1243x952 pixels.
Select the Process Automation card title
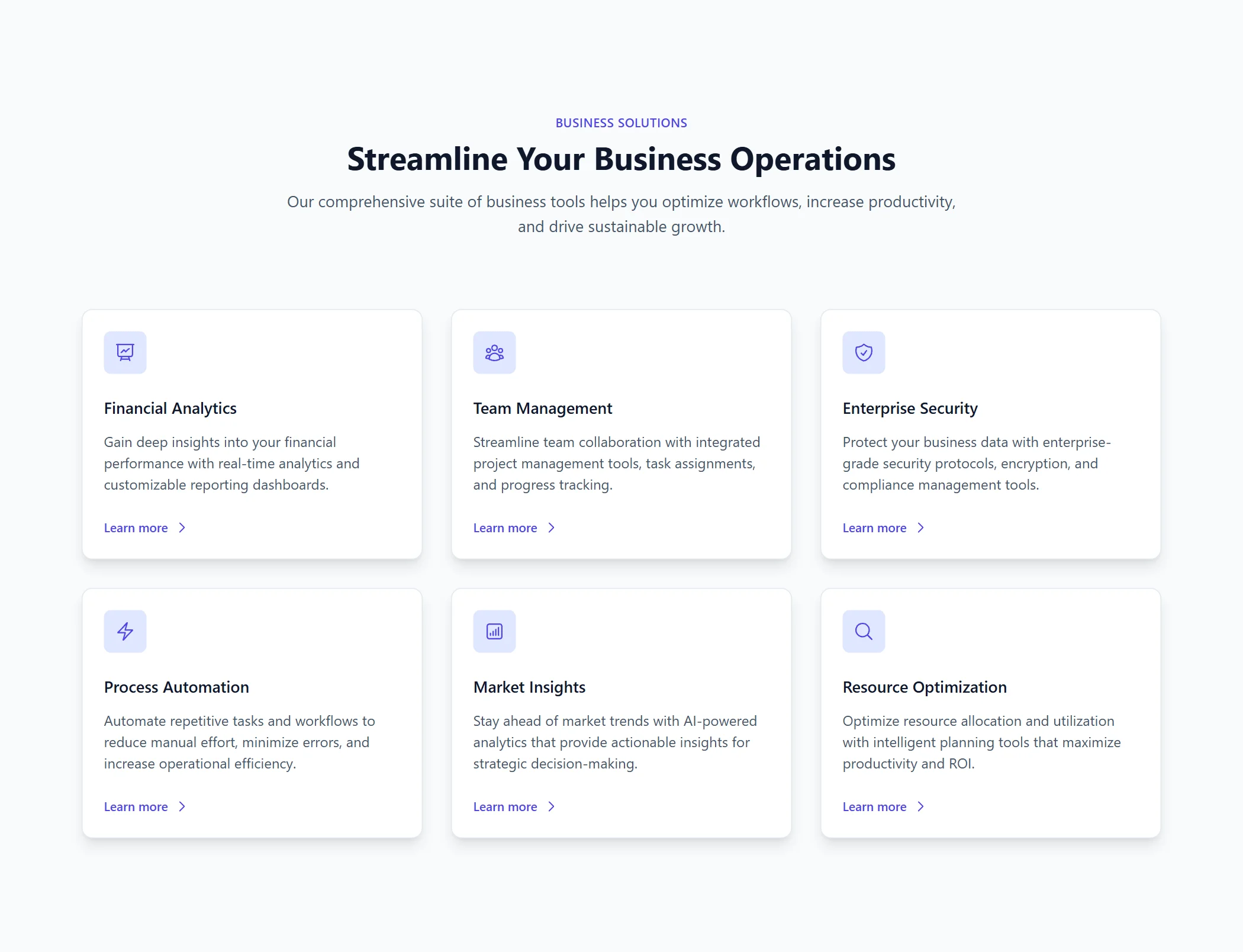point(176,687)
